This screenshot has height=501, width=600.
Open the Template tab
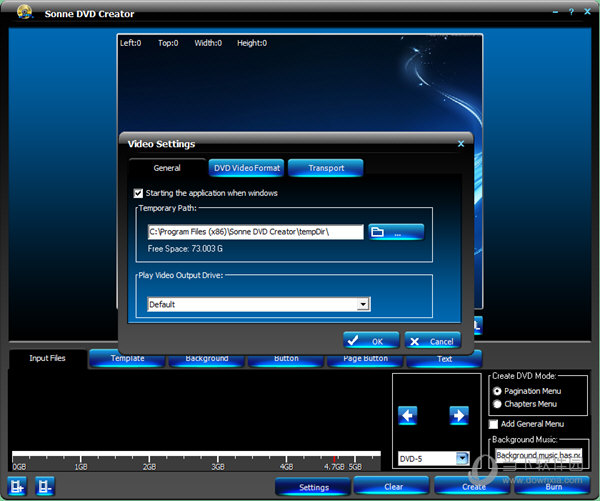tap(127, 359)
